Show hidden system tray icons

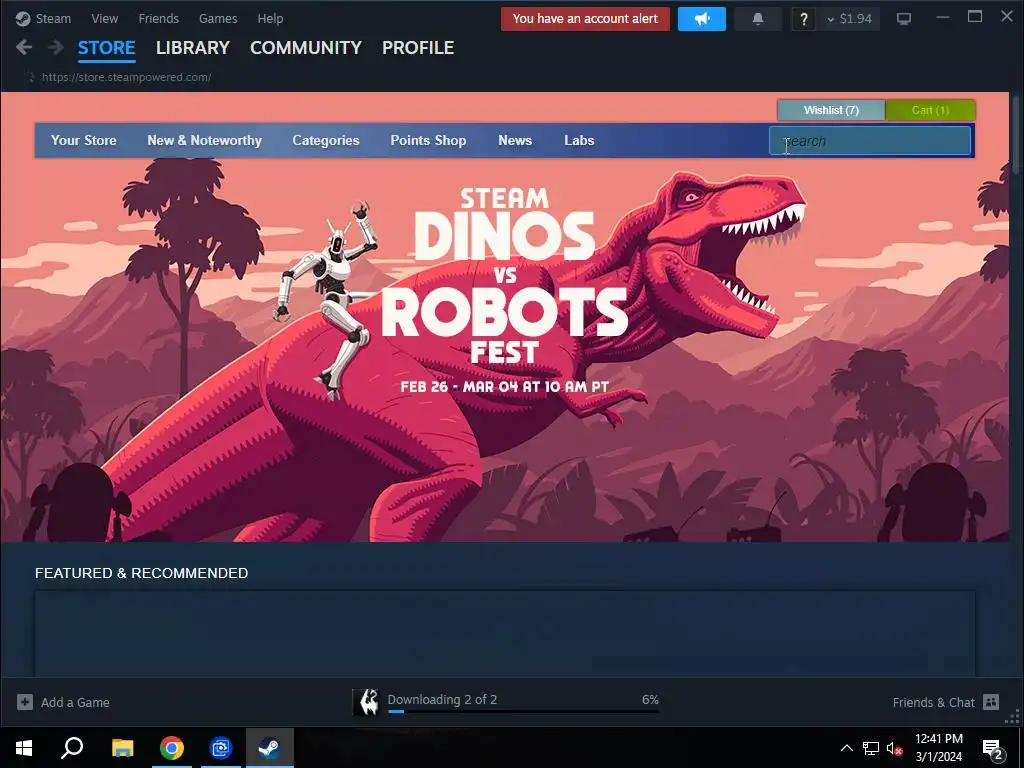(846, 748)
